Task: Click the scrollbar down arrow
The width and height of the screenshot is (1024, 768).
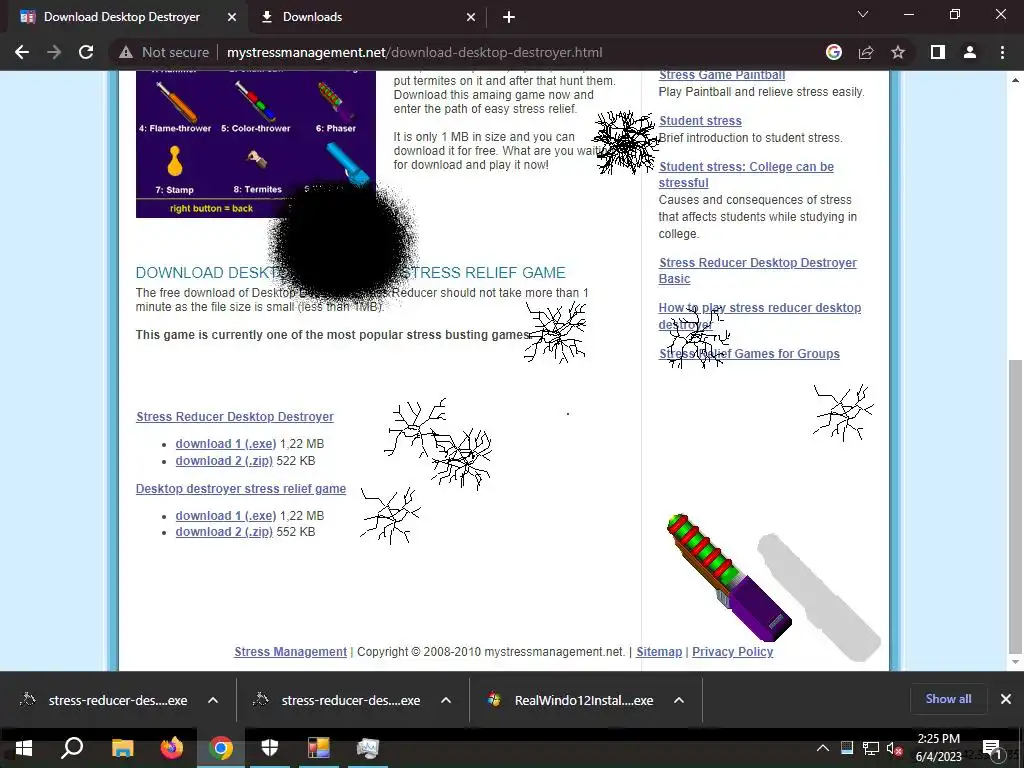Action: (1015, 662)
